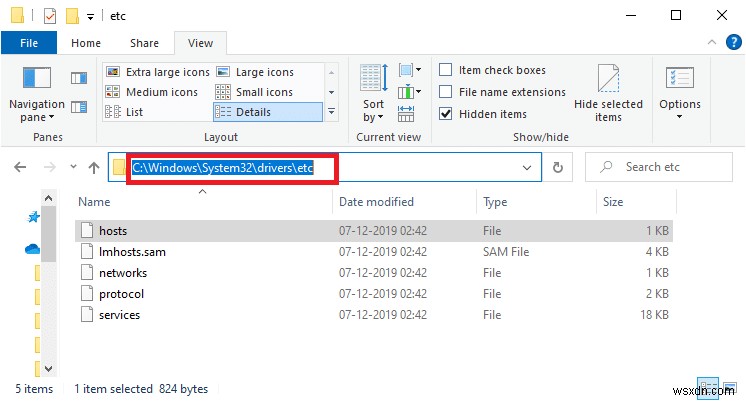The height and width of the screenshot is (401, 746).
Task: Open the Group by dropdown icon
Action: [x=410, y=70]
